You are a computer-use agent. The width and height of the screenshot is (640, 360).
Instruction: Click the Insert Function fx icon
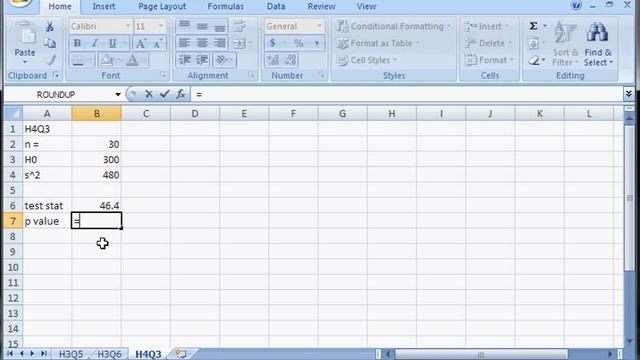point(180,94)
